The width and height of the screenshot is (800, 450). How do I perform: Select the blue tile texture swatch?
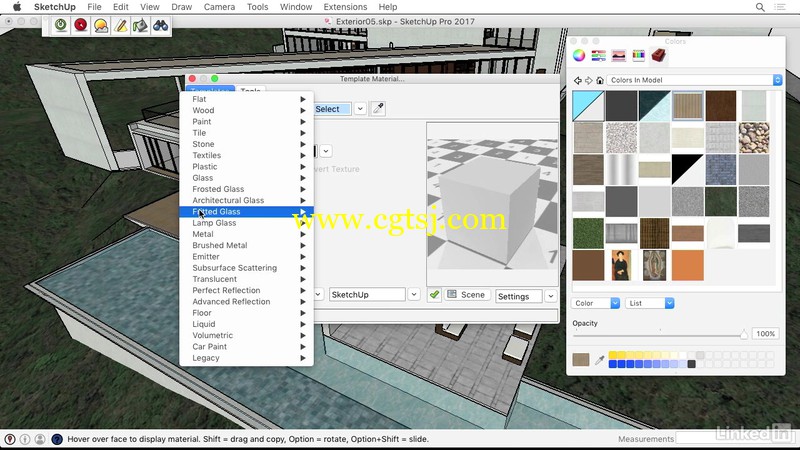[x=720, y=169]
